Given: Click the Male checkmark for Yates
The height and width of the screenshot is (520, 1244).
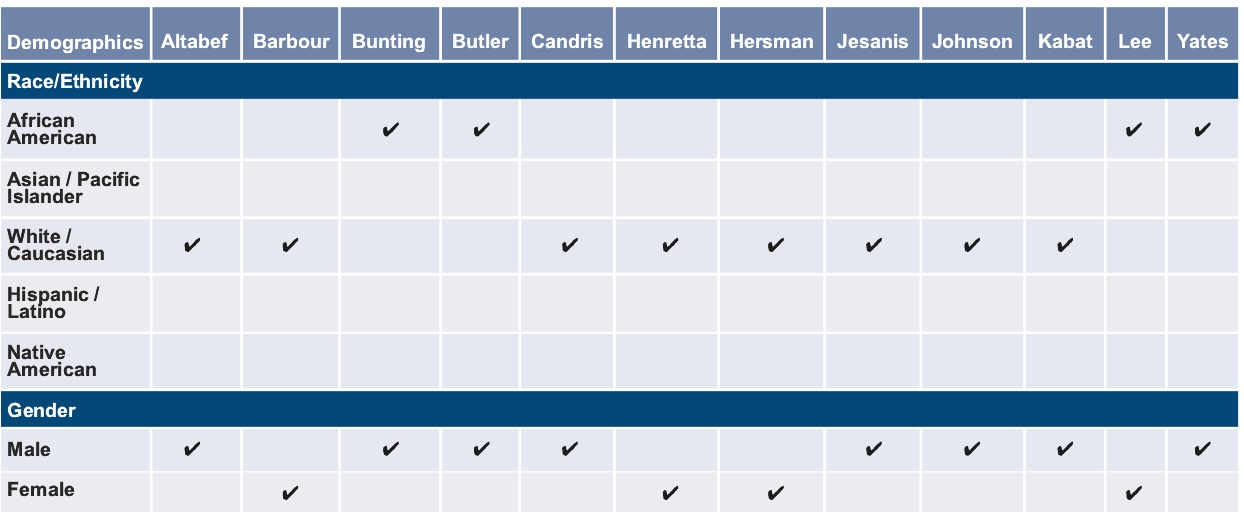Looking at the screenshot, I should 1203,450.
